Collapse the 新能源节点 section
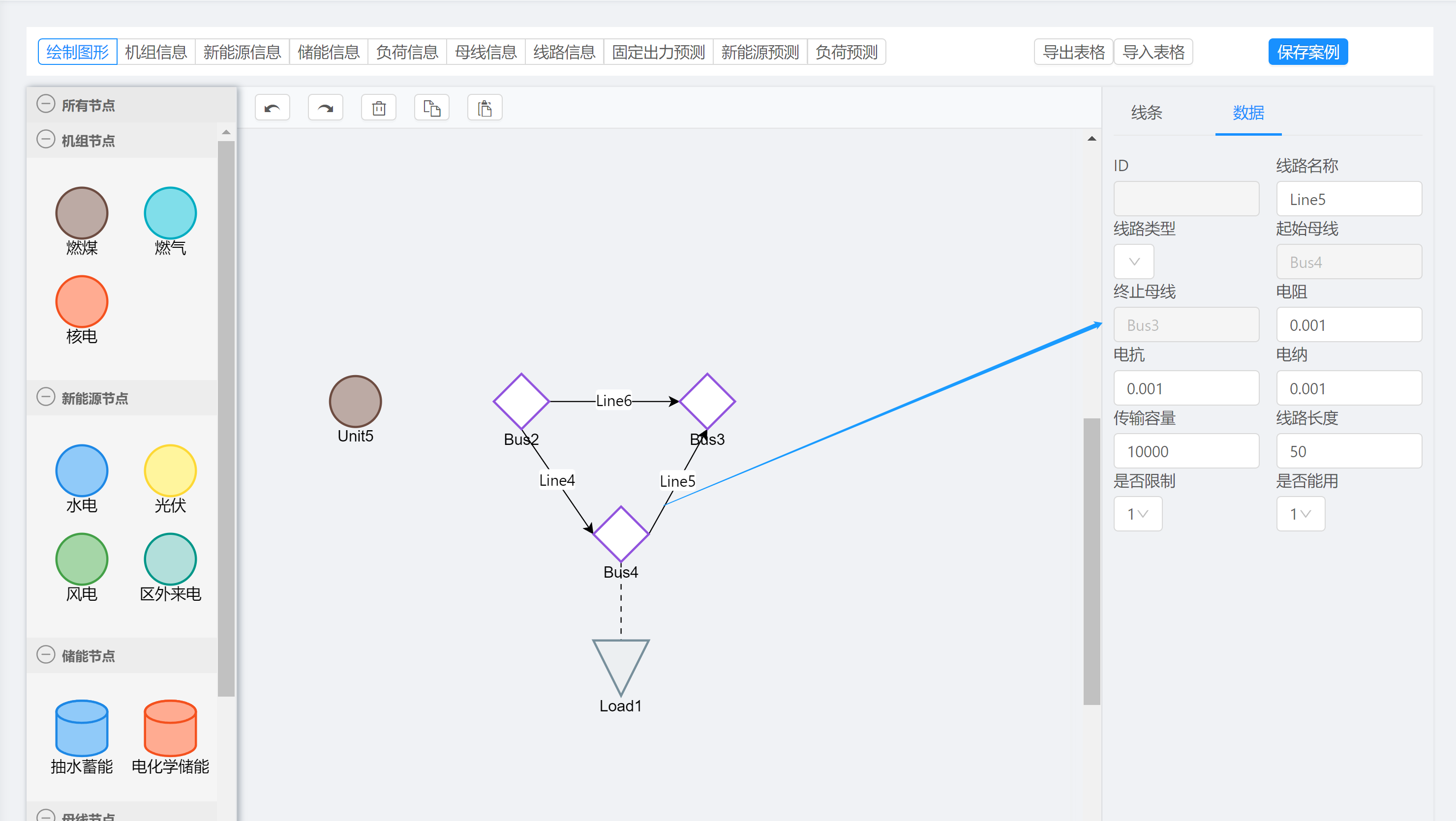 45,397
